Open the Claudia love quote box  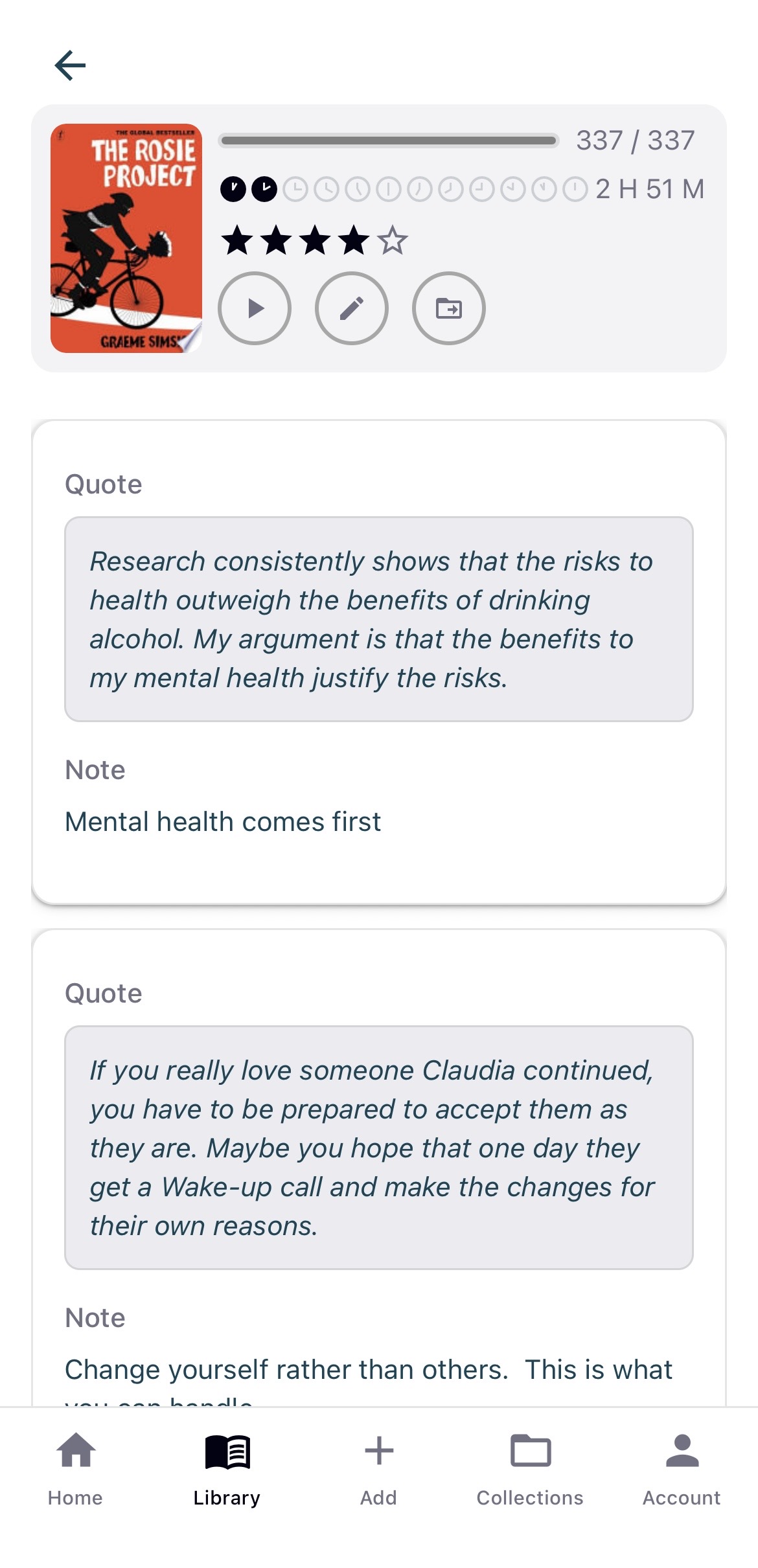(x=379, y=1148)
